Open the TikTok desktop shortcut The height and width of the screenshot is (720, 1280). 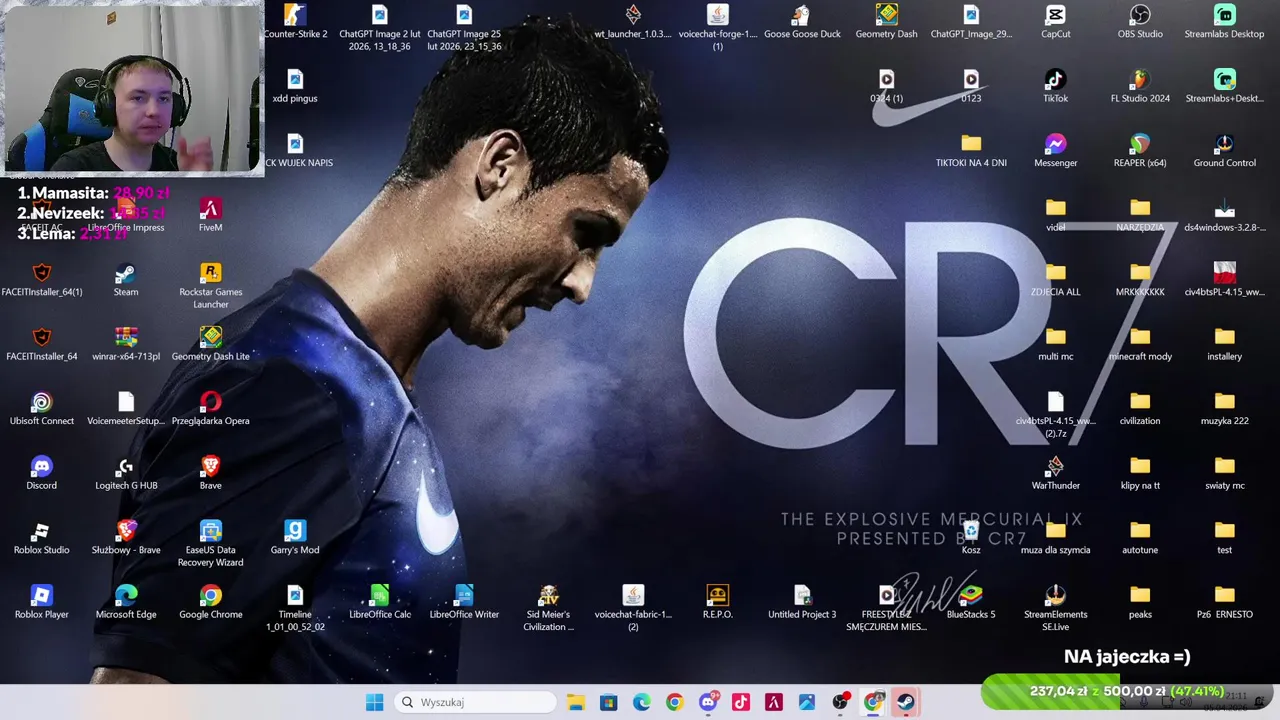coord(1055,86)
